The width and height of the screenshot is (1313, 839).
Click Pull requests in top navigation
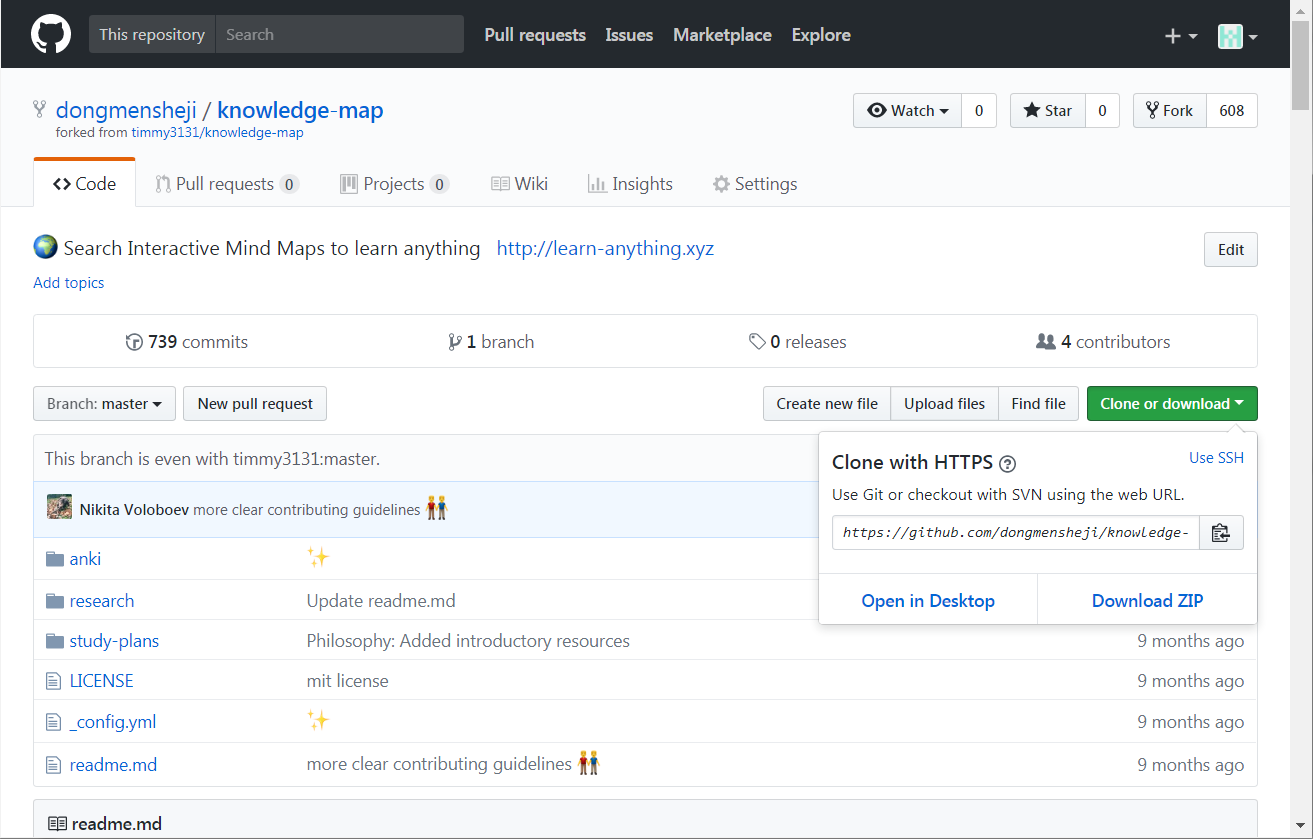point(535,35)
